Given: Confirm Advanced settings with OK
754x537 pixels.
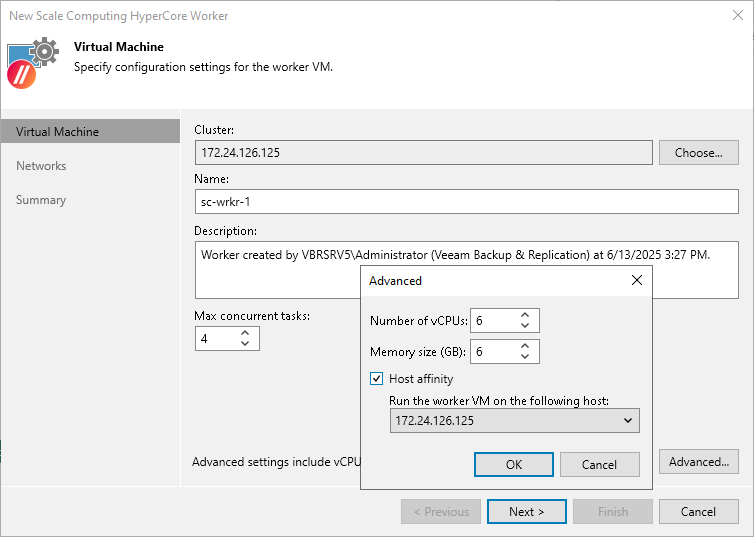Looking at the screenshot, I should (514, 465).
